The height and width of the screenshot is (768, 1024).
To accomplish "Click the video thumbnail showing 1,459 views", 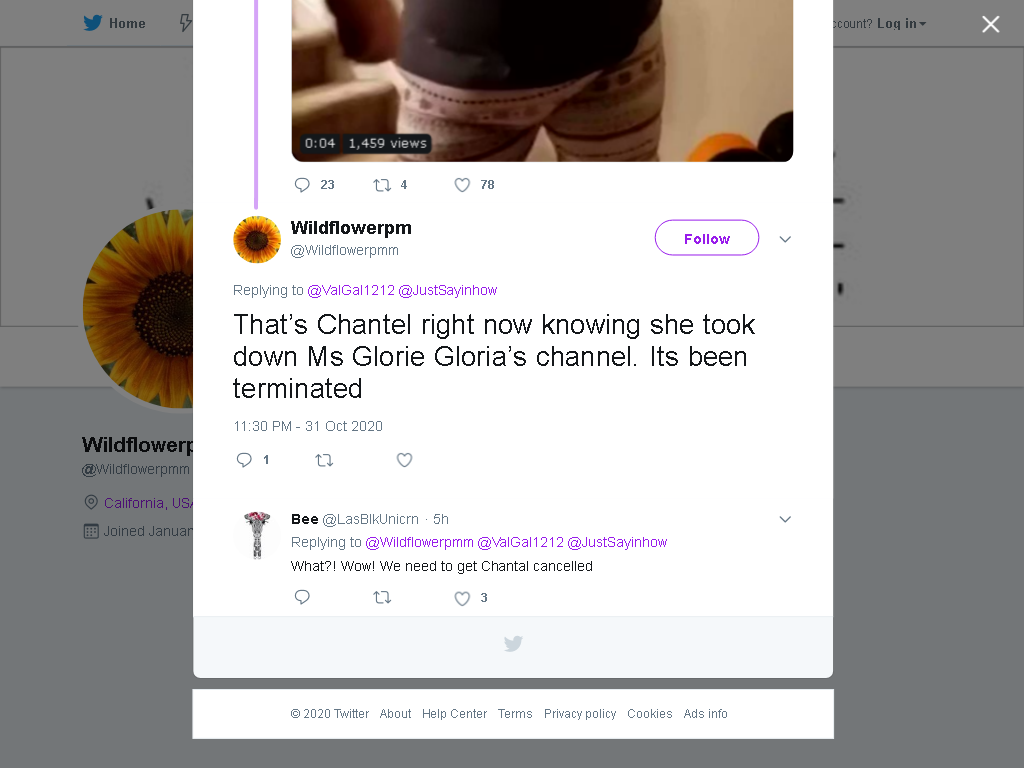I will click(542, 81).
